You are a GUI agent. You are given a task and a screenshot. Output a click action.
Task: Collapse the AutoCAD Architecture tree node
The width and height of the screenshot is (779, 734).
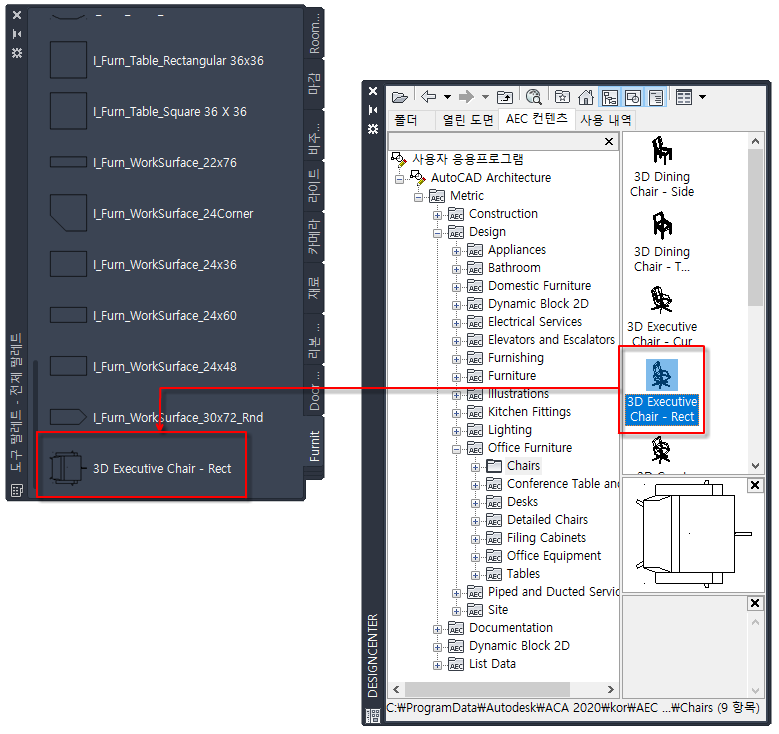pos(399,179)
